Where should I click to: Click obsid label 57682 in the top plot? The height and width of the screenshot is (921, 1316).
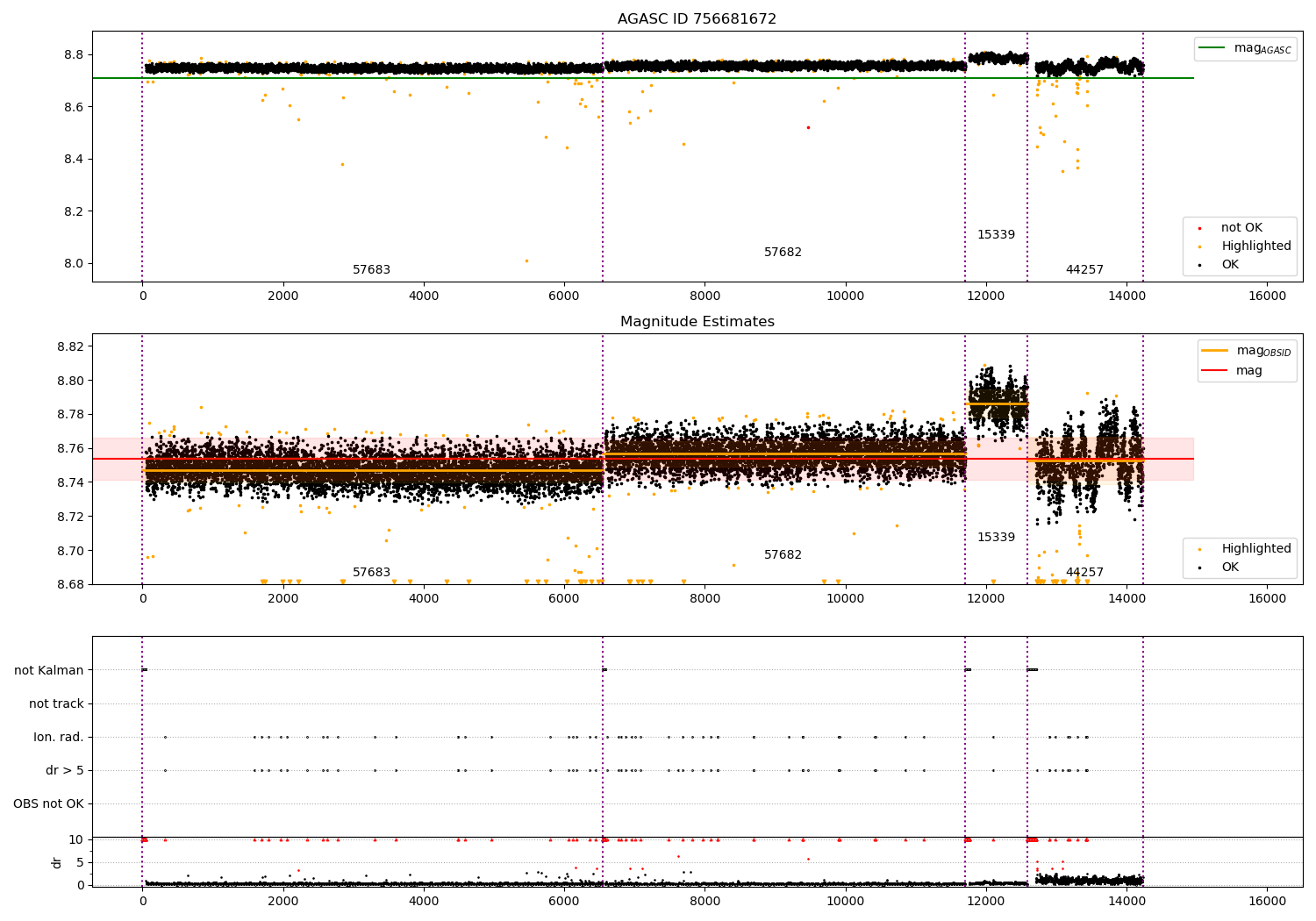click(783, 252)
